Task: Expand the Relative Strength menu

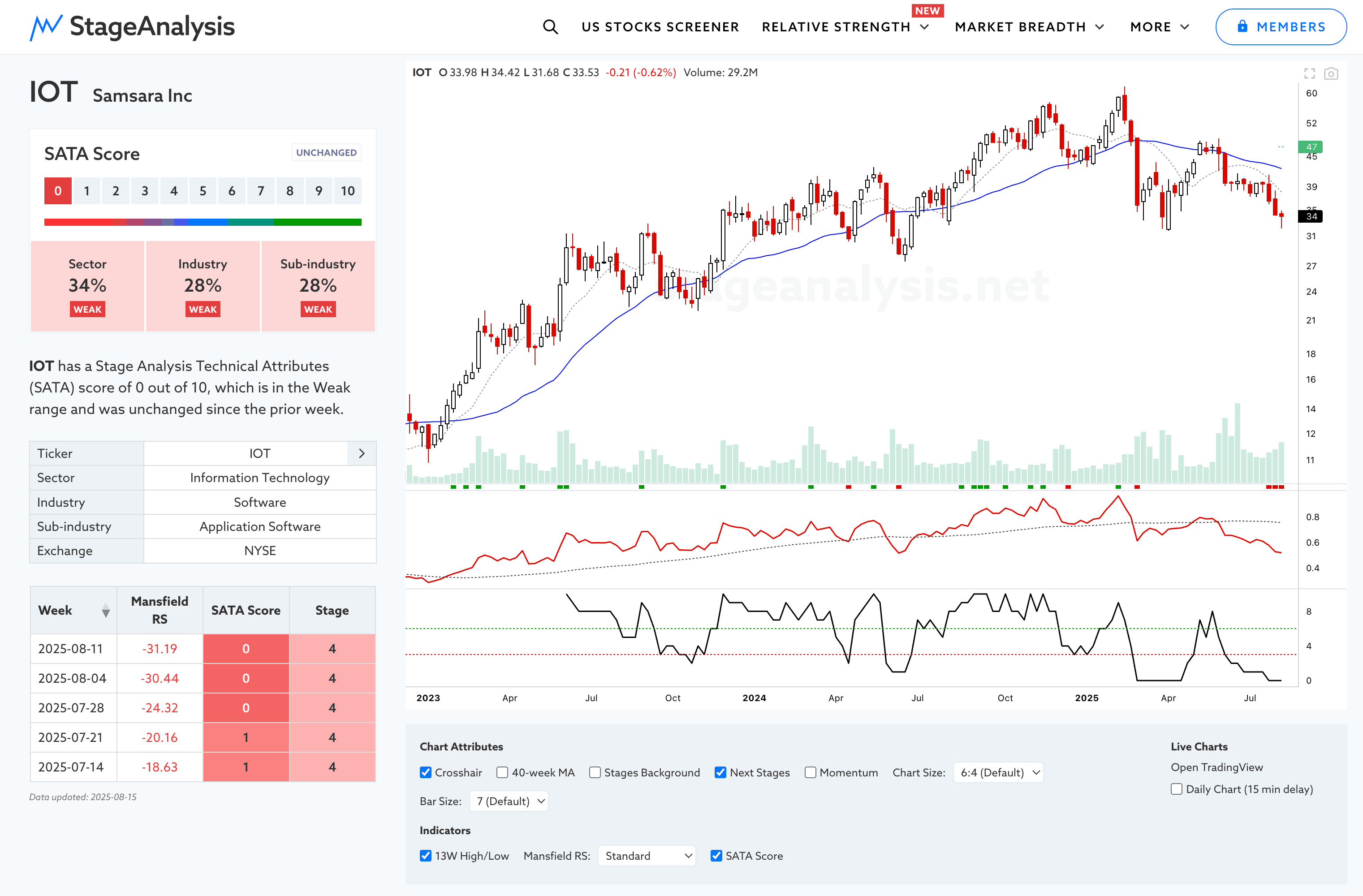Action: 845,27
